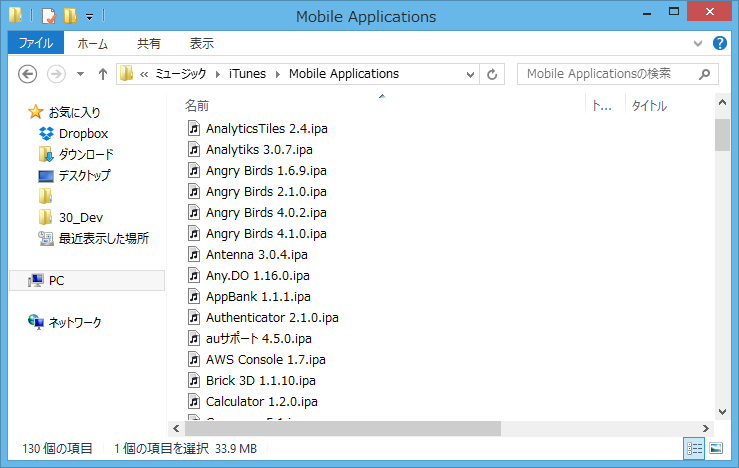The width and height of the screenshot is (739, 468).
Task: Click the Properties quick access icon
Action: 49,16
